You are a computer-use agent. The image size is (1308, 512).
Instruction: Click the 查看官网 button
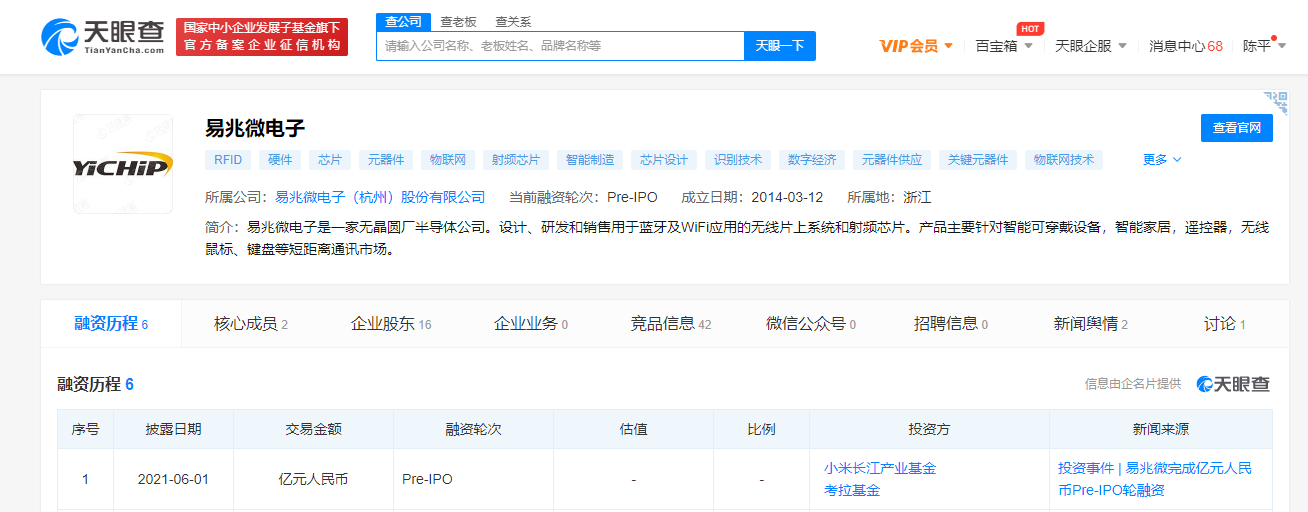[1236, 128]
